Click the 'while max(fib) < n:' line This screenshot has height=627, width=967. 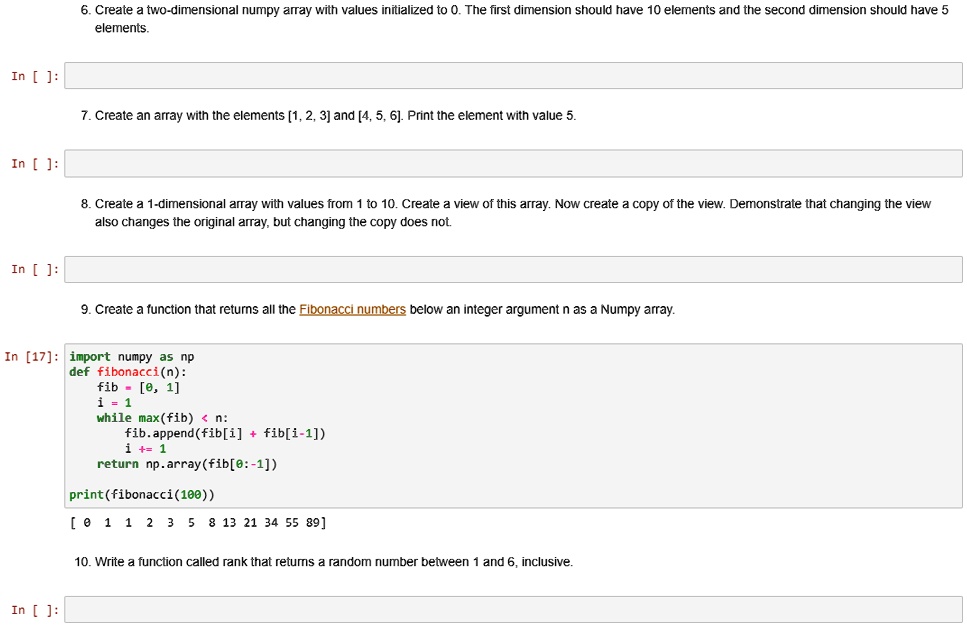[162, 418]
